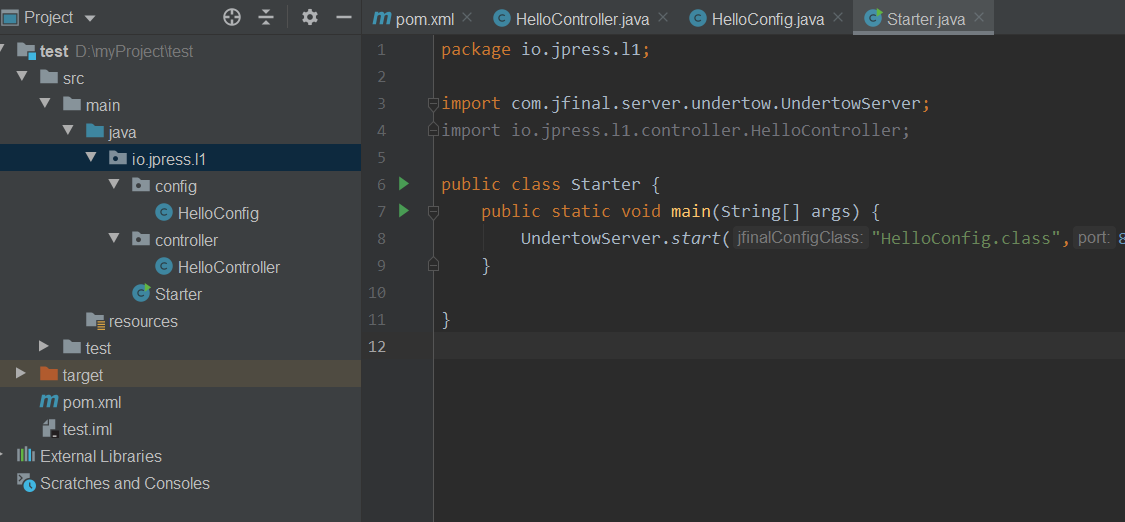Screen dimensions: 1125x522
Task: Close the Starter.java tab
Action: pyautogui.click(x=979, y=17)
